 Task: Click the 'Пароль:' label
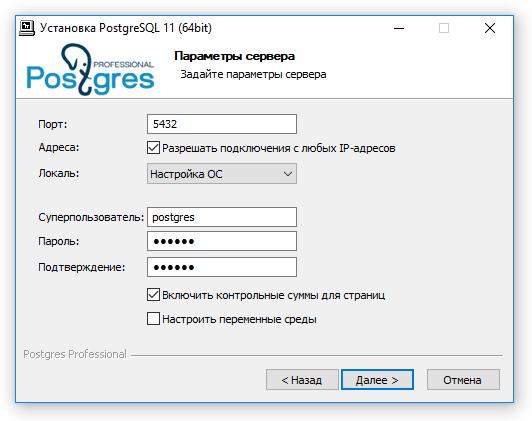tap(58, 241)
